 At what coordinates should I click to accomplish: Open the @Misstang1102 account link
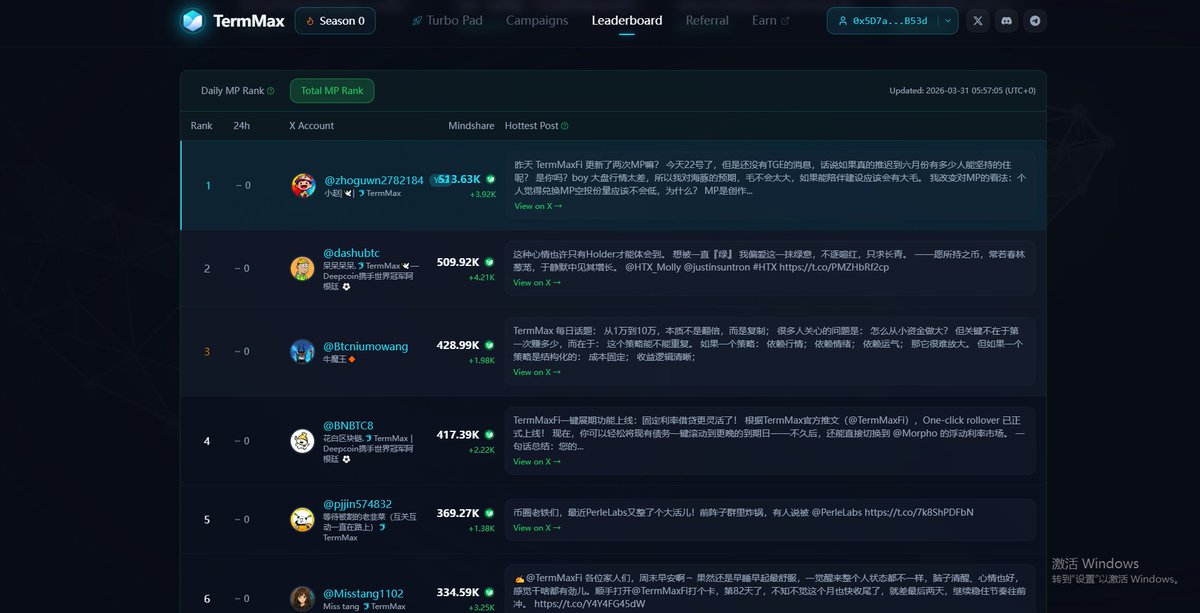tap(363, 593)
